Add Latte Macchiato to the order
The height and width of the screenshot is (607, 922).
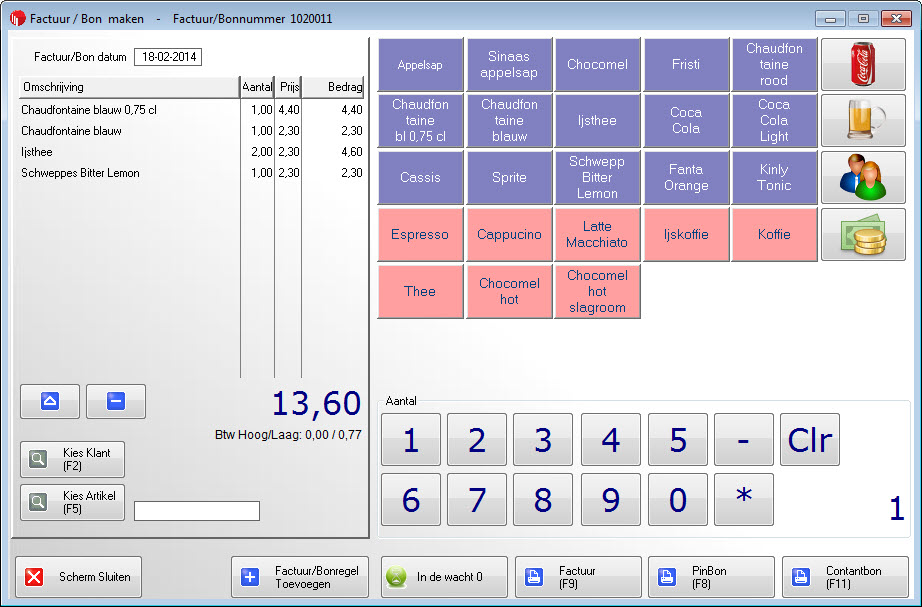click(x=597, y=234)
